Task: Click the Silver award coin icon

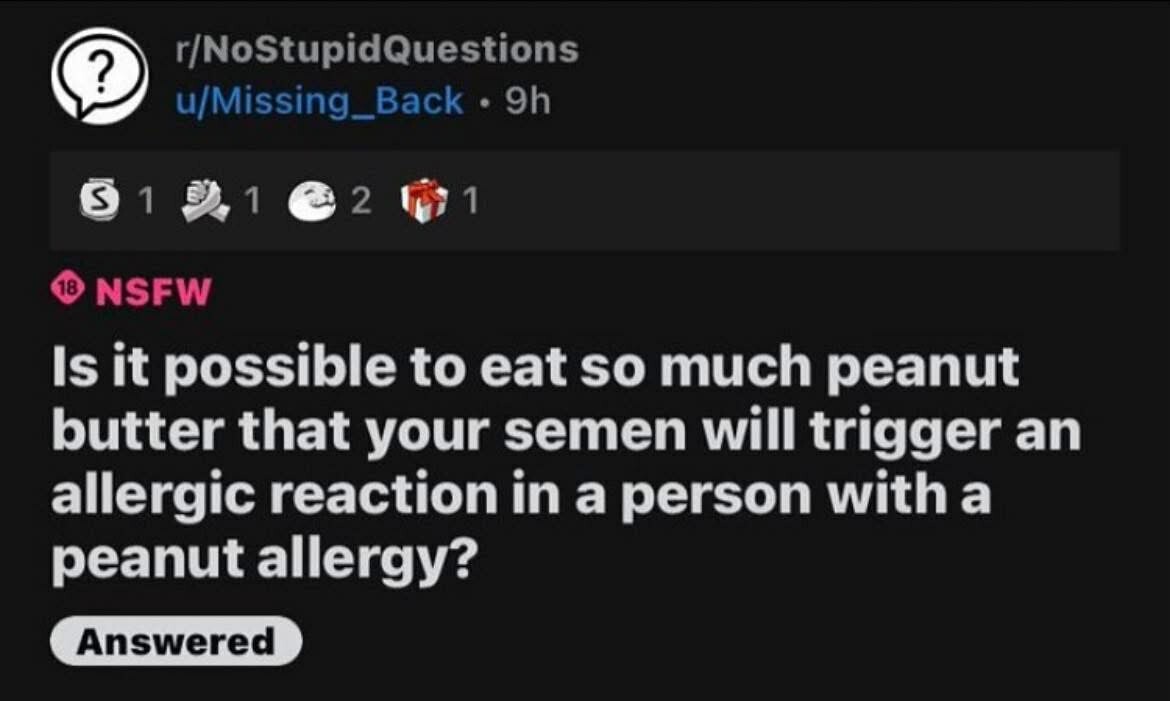Action: coord(99,199)
